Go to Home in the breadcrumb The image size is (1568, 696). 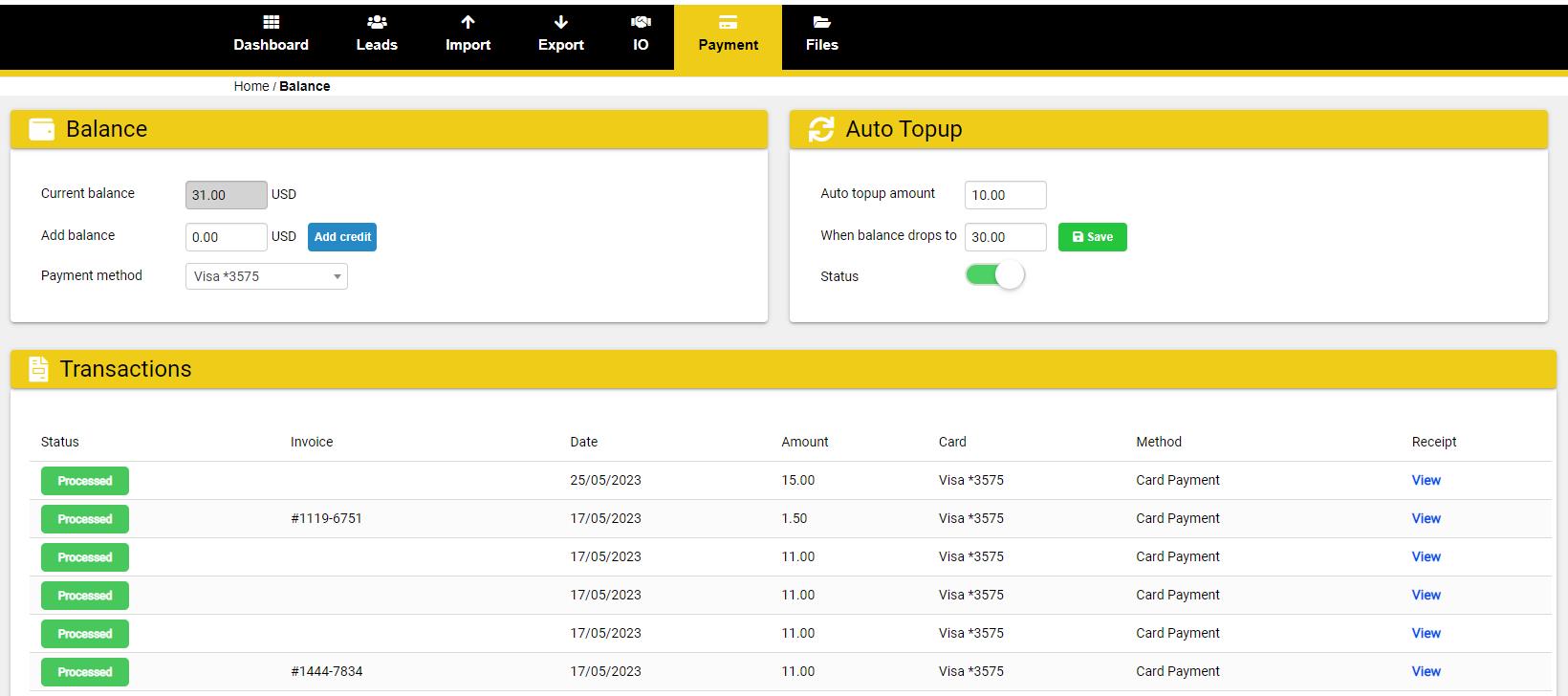(x=251, y=86)
